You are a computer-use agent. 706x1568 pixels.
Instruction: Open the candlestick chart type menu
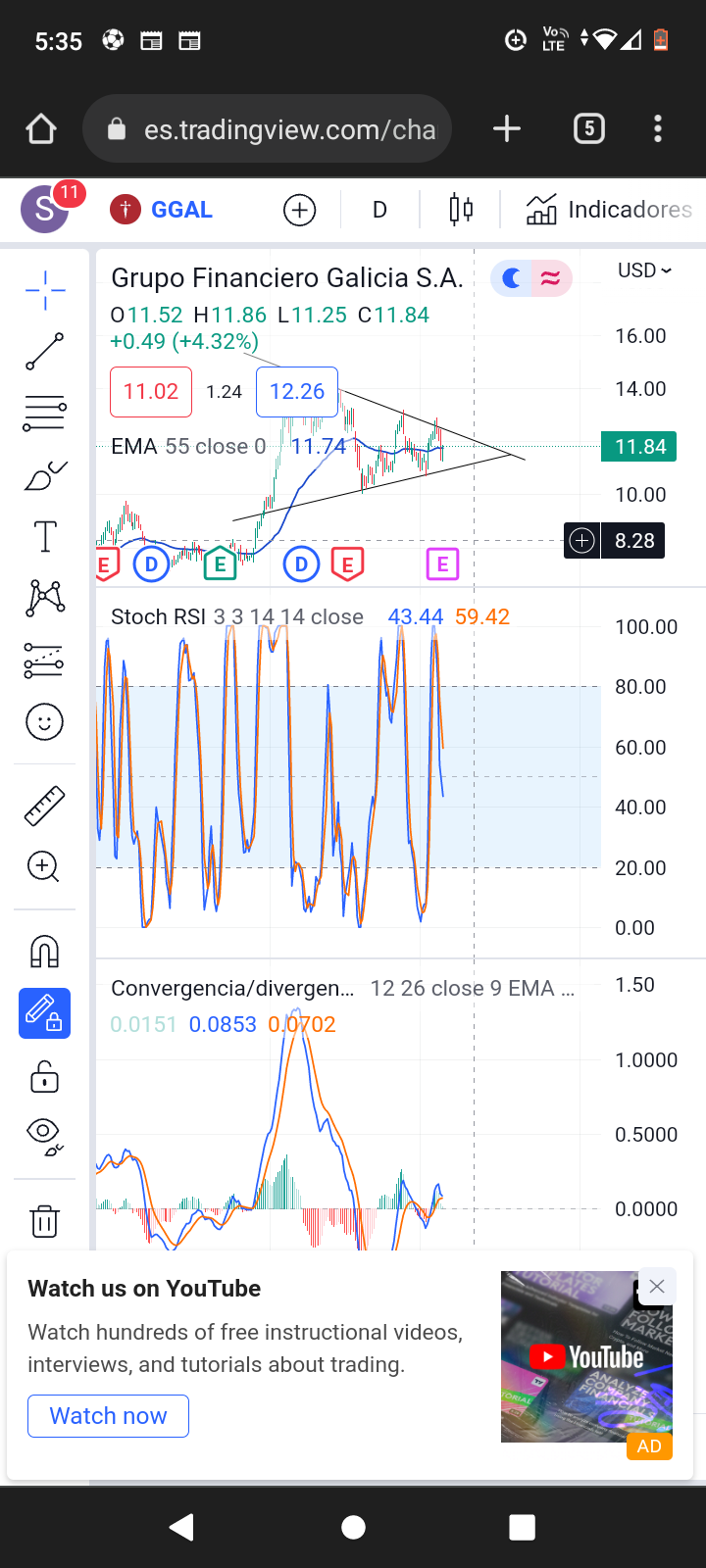[461, 210]
